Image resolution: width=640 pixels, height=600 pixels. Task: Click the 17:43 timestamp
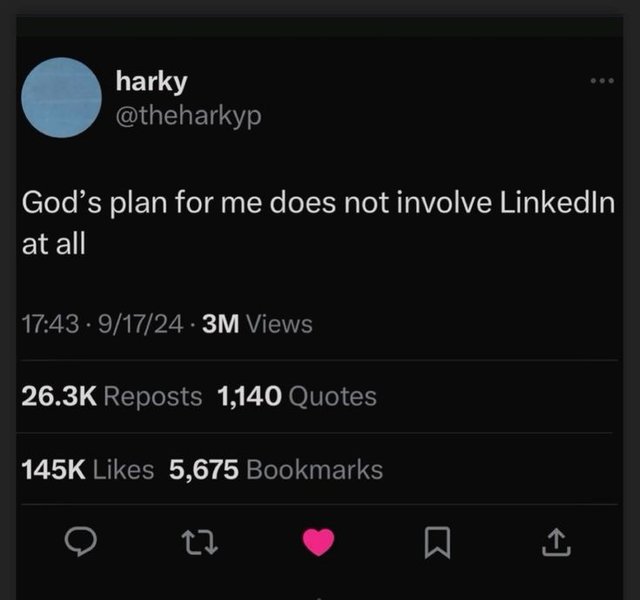(47, 324)
